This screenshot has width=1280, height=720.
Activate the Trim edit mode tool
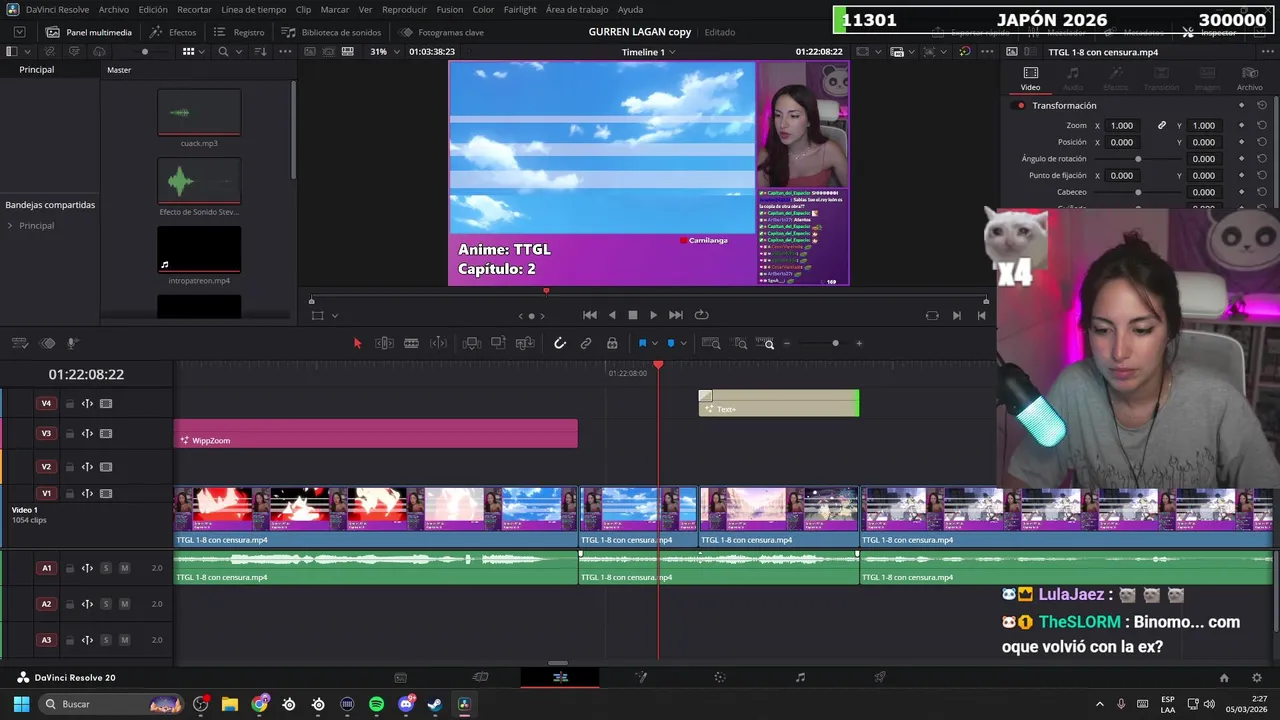click(384, 343)
